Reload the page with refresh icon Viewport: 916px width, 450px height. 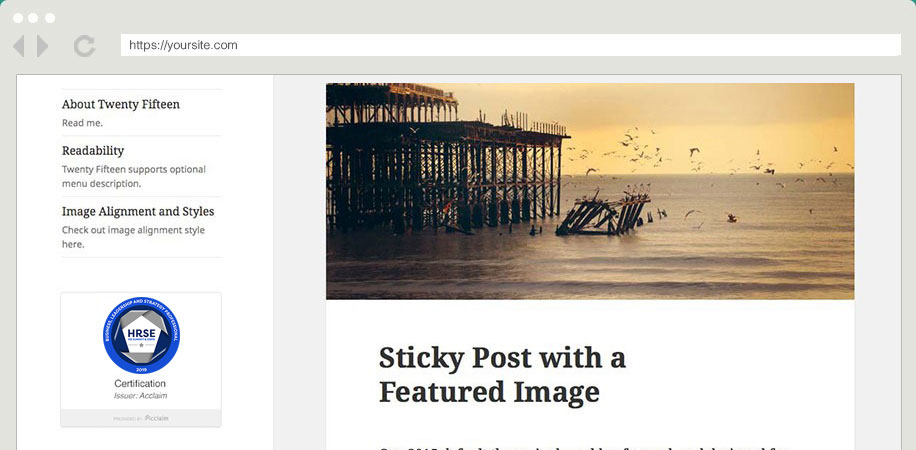tap(85, 46)
